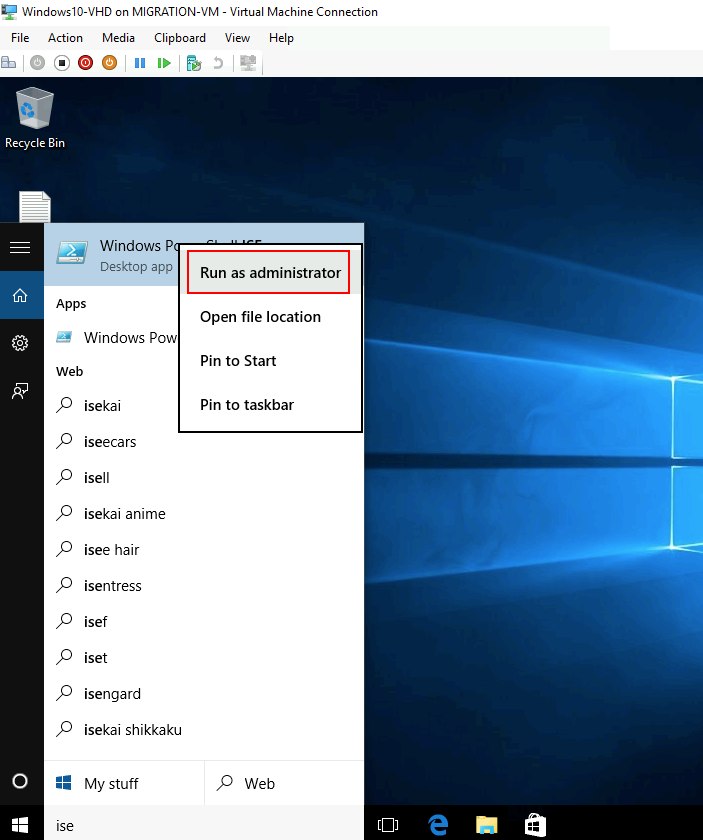This screenshot has height=840, width=703.
Task: Select the isentress suggestion
Action: click(x=204, y=586)
